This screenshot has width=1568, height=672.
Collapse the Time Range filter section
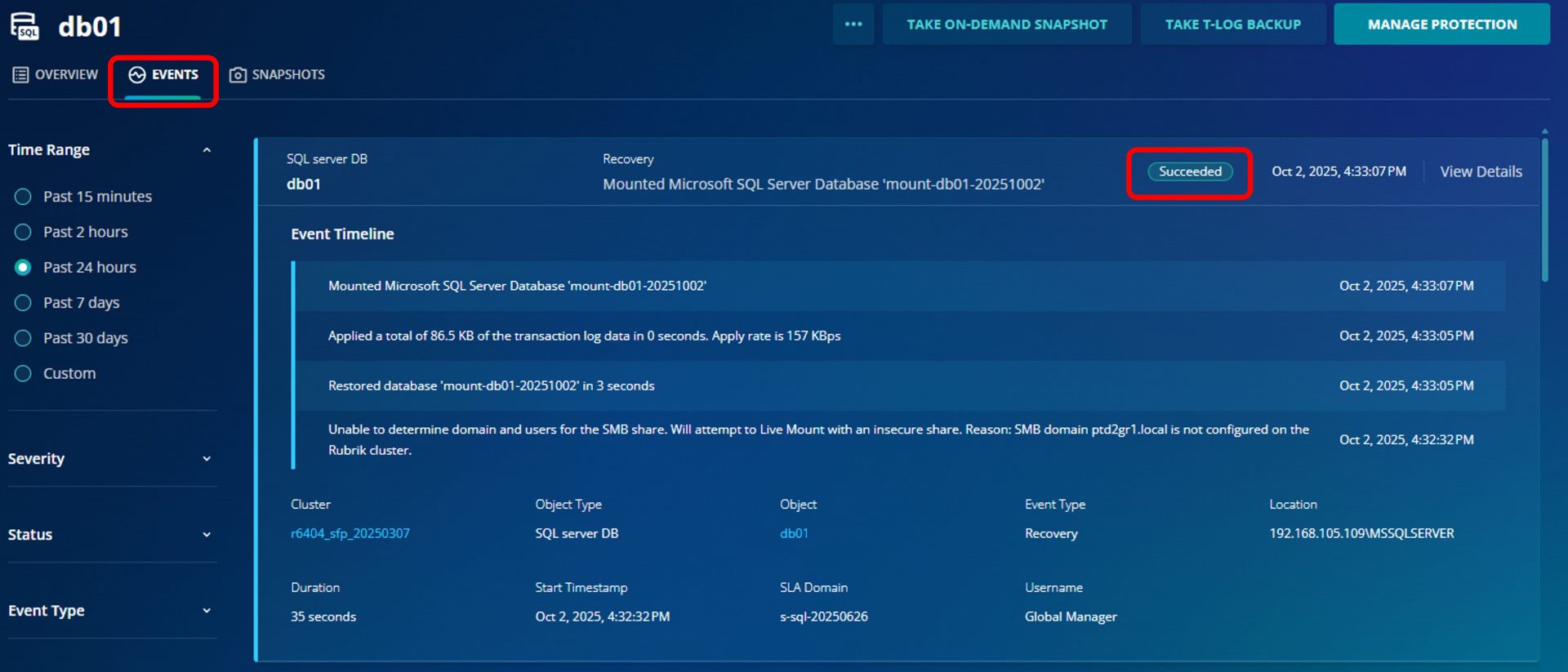point(207,150)
